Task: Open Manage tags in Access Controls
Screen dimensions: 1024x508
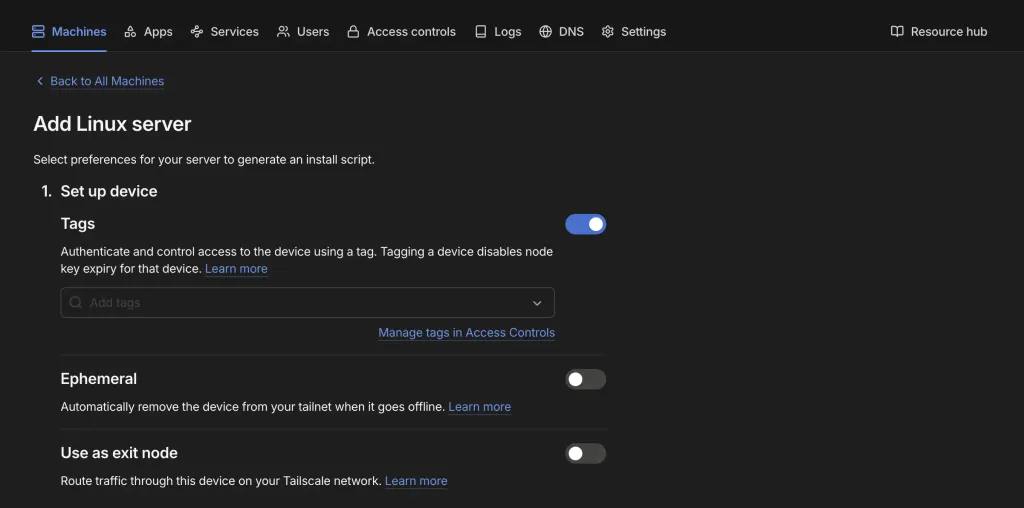Action: (467, 332)
